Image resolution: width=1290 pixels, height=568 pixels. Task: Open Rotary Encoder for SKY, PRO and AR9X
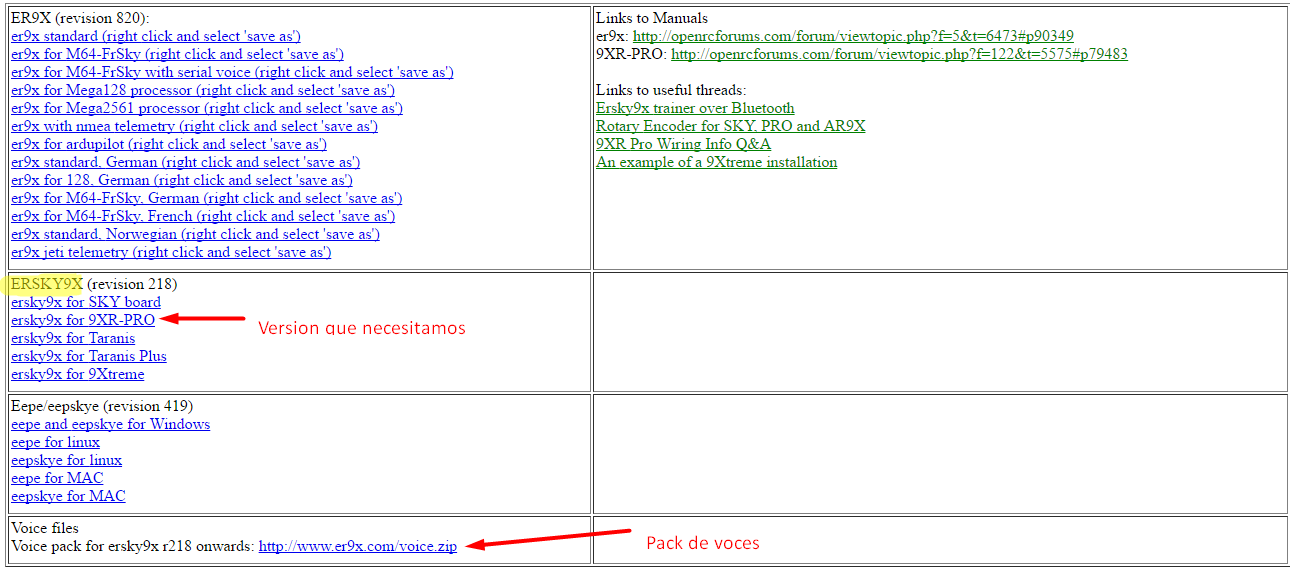coord(731,126)
